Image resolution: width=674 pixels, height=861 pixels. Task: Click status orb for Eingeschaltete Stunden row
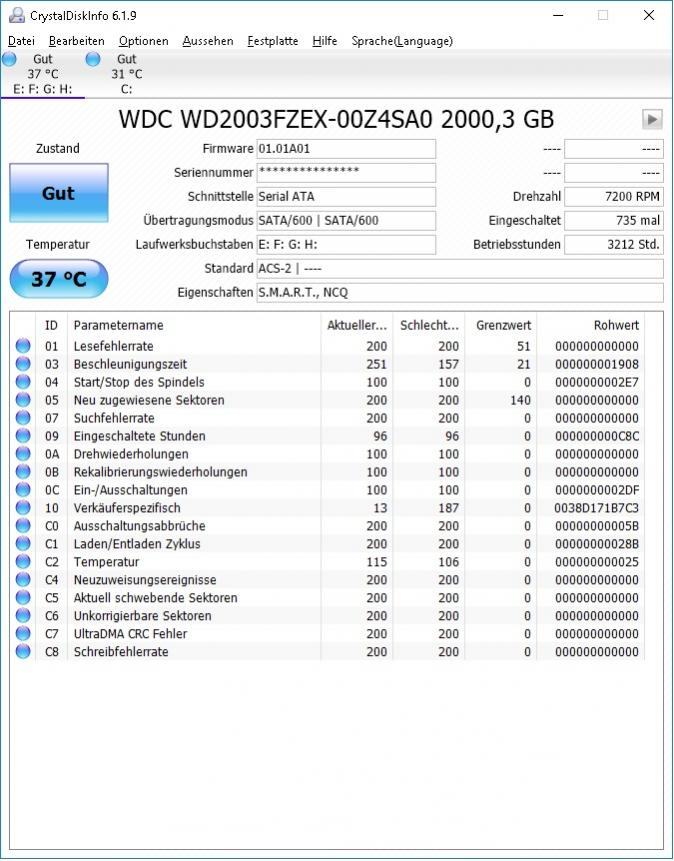tap(23, 436)
